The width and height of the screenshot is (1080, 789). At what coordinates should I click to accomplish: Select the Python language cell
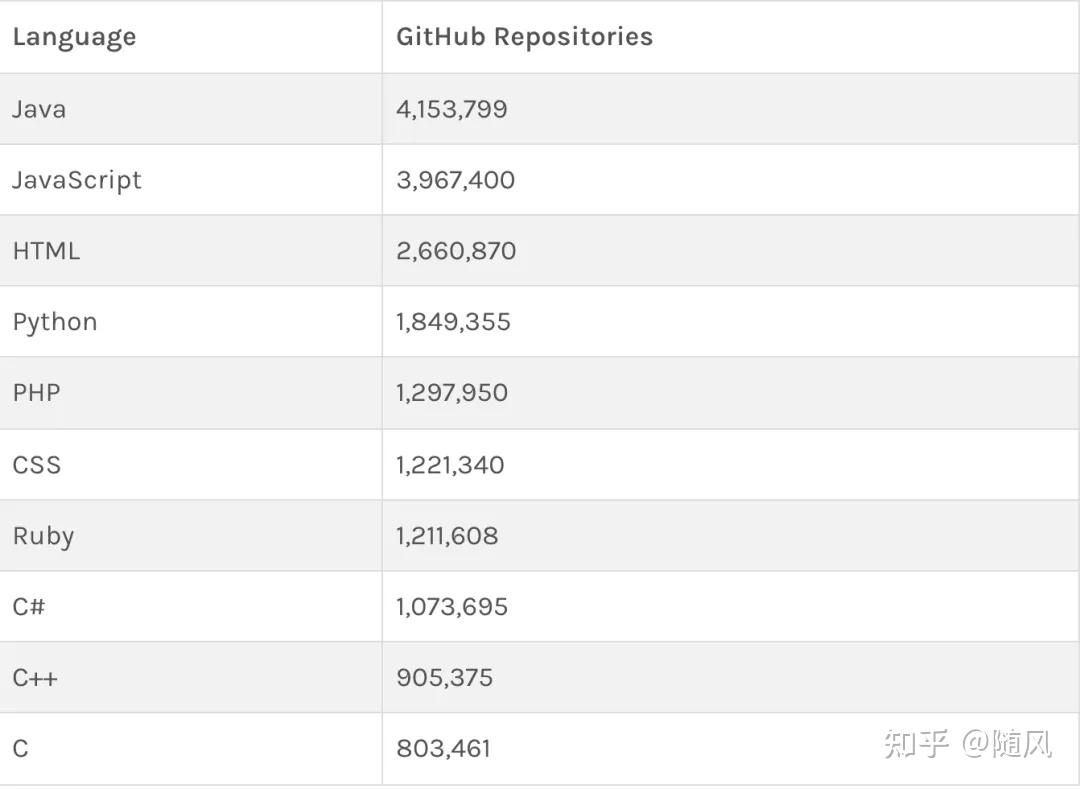point(55,322)
